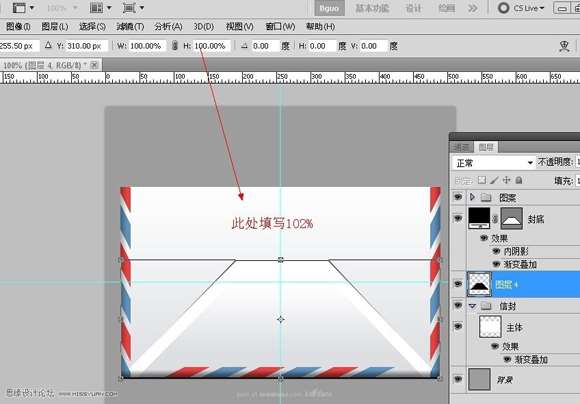
Task: Switch to the 绘画 workspace
Action: coord(446,8)
